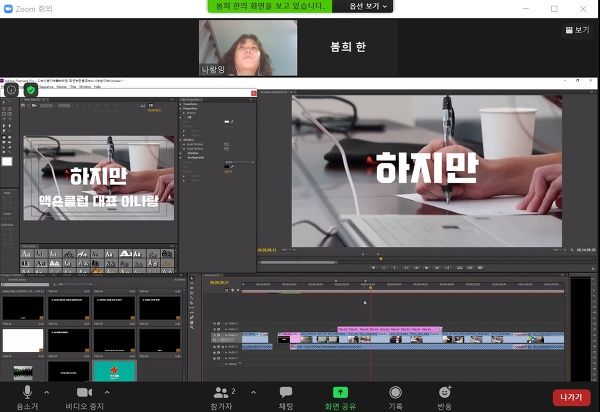600x412 pixels.
Task: Toggle Video 2 track eye visibility
Action: tap(214, 329)
